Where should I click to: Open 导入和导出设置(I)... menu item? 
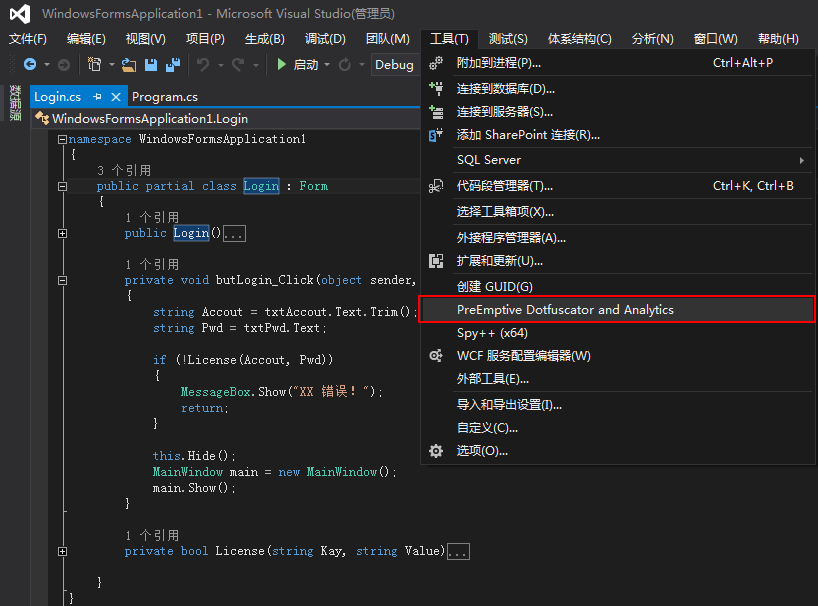click(617, 405)
